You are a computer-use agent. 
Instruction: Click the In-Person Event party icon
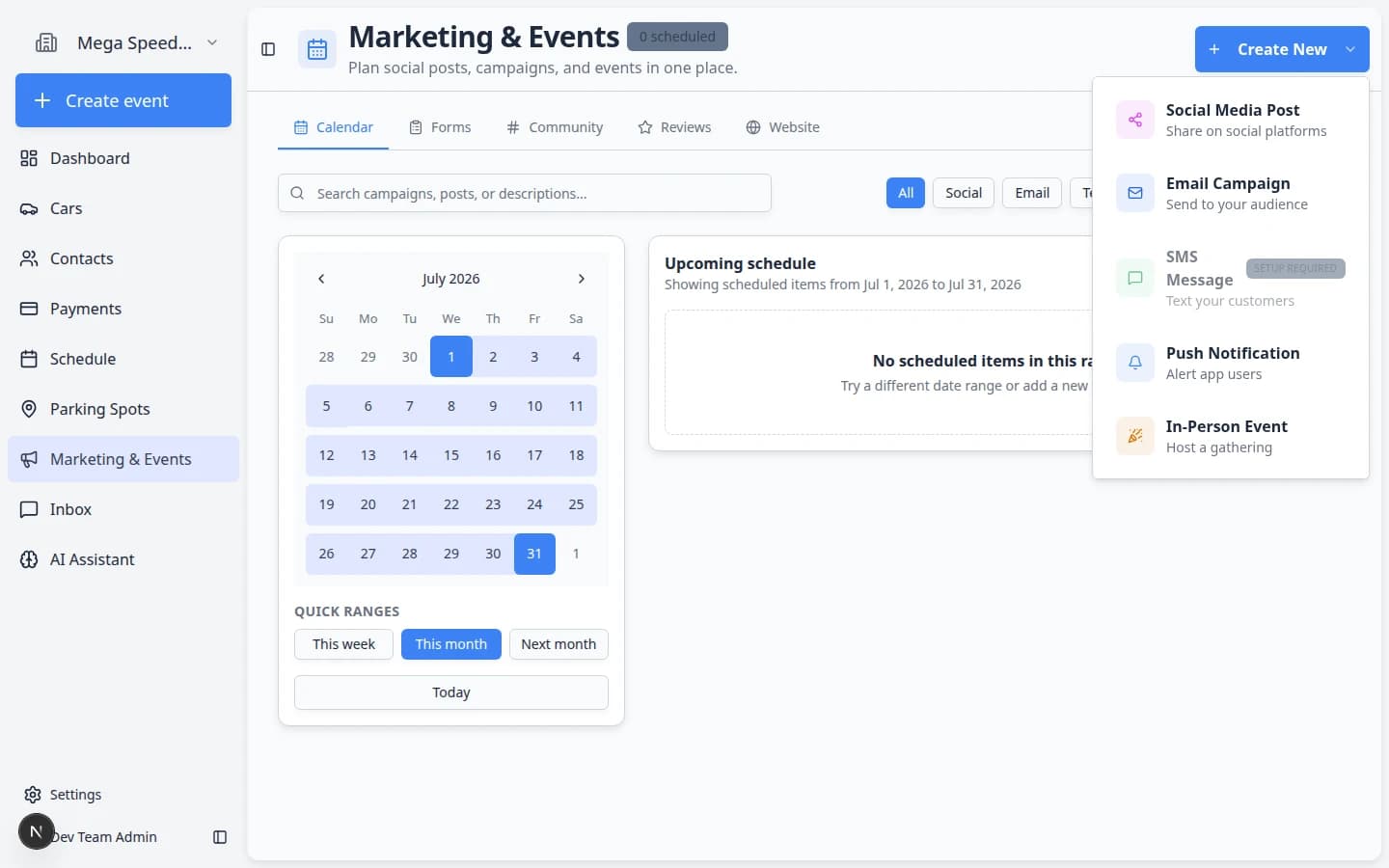point(1135,436)
